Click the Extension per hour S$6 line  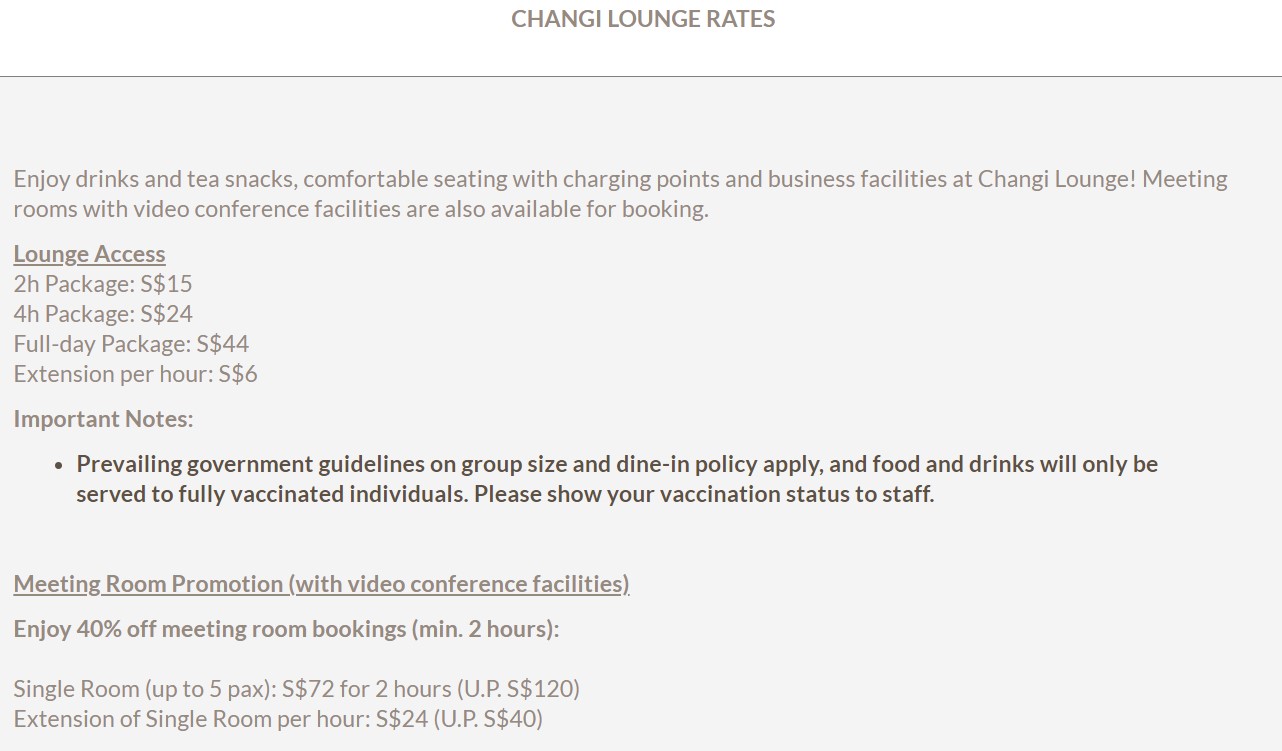coord(135,374)
